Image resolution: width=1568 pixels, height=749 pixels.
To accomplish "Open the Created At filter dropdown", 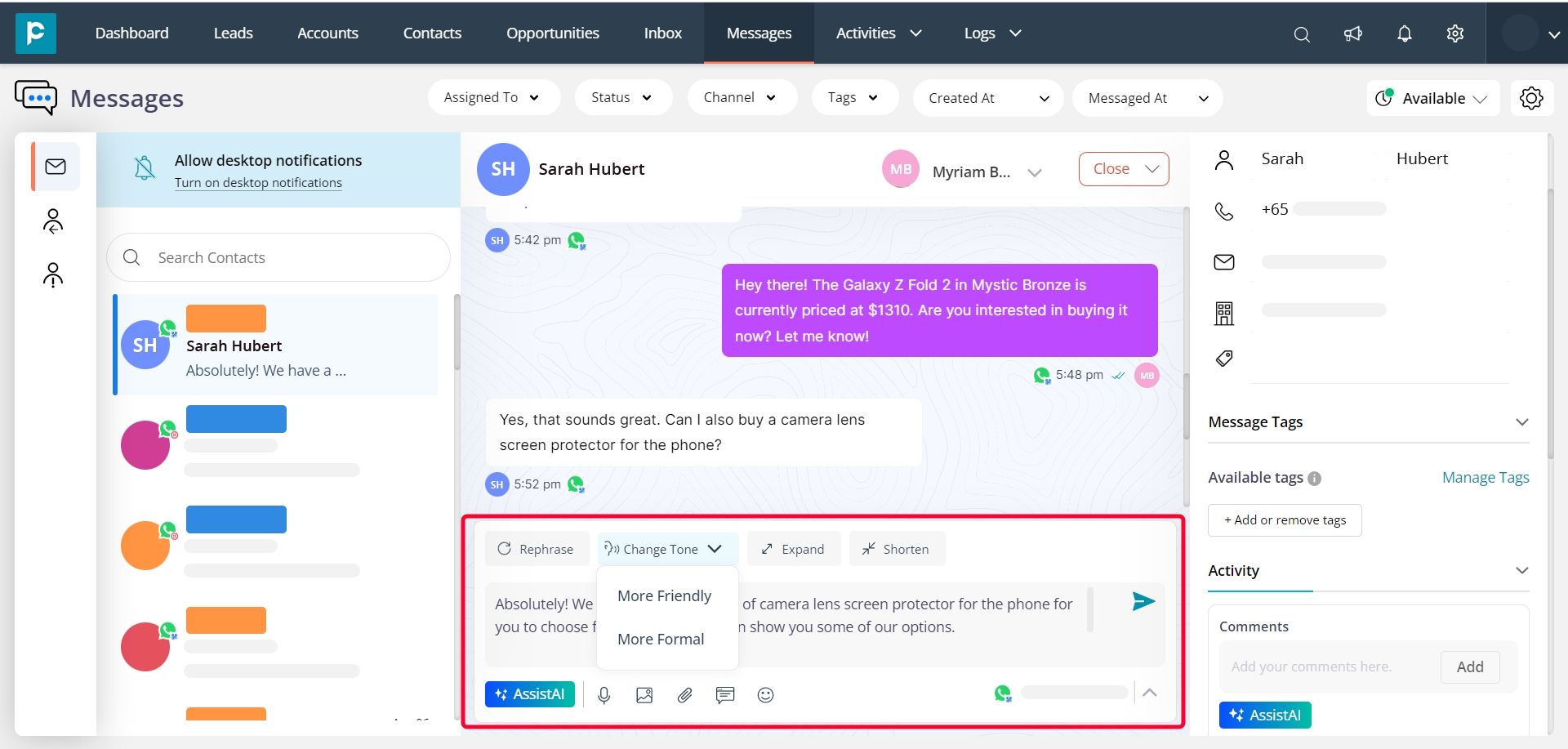I will click(988, 98).
